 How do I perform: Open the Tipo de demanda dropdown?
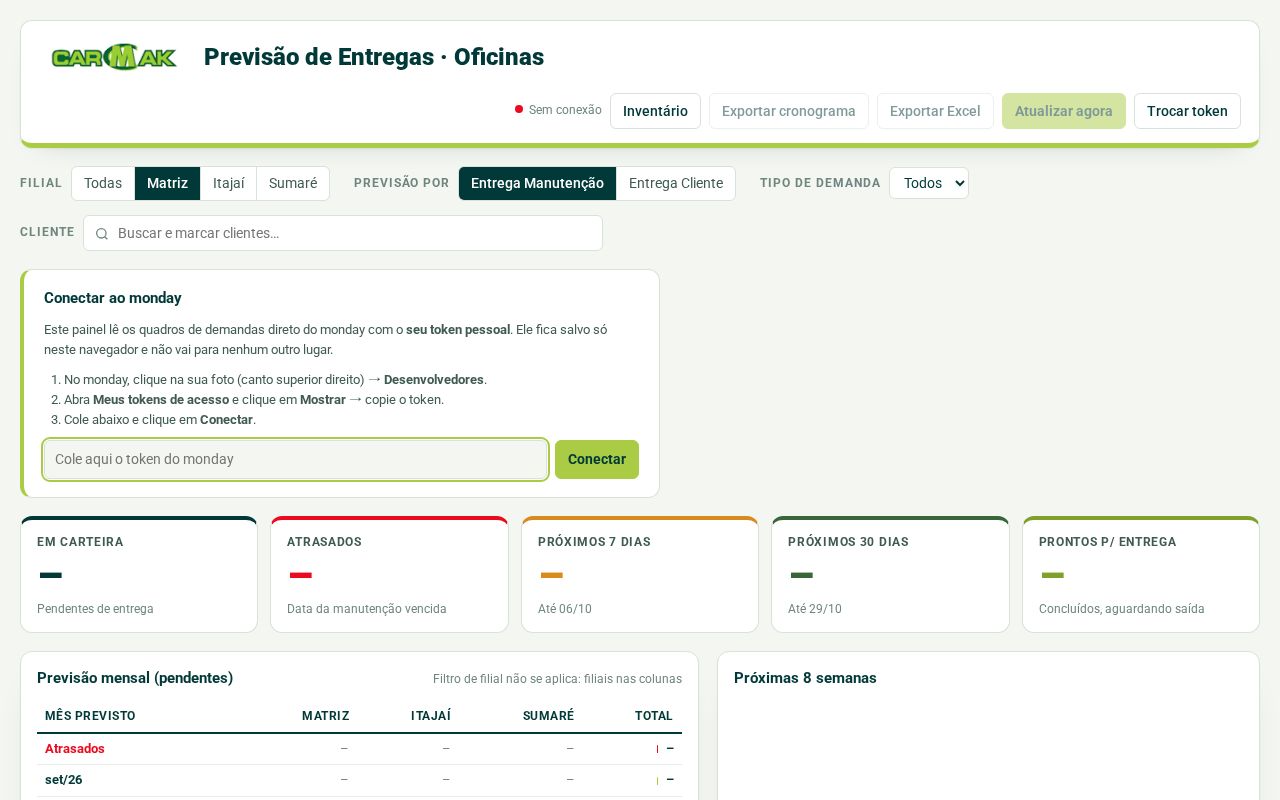click(x=929, y=183)
